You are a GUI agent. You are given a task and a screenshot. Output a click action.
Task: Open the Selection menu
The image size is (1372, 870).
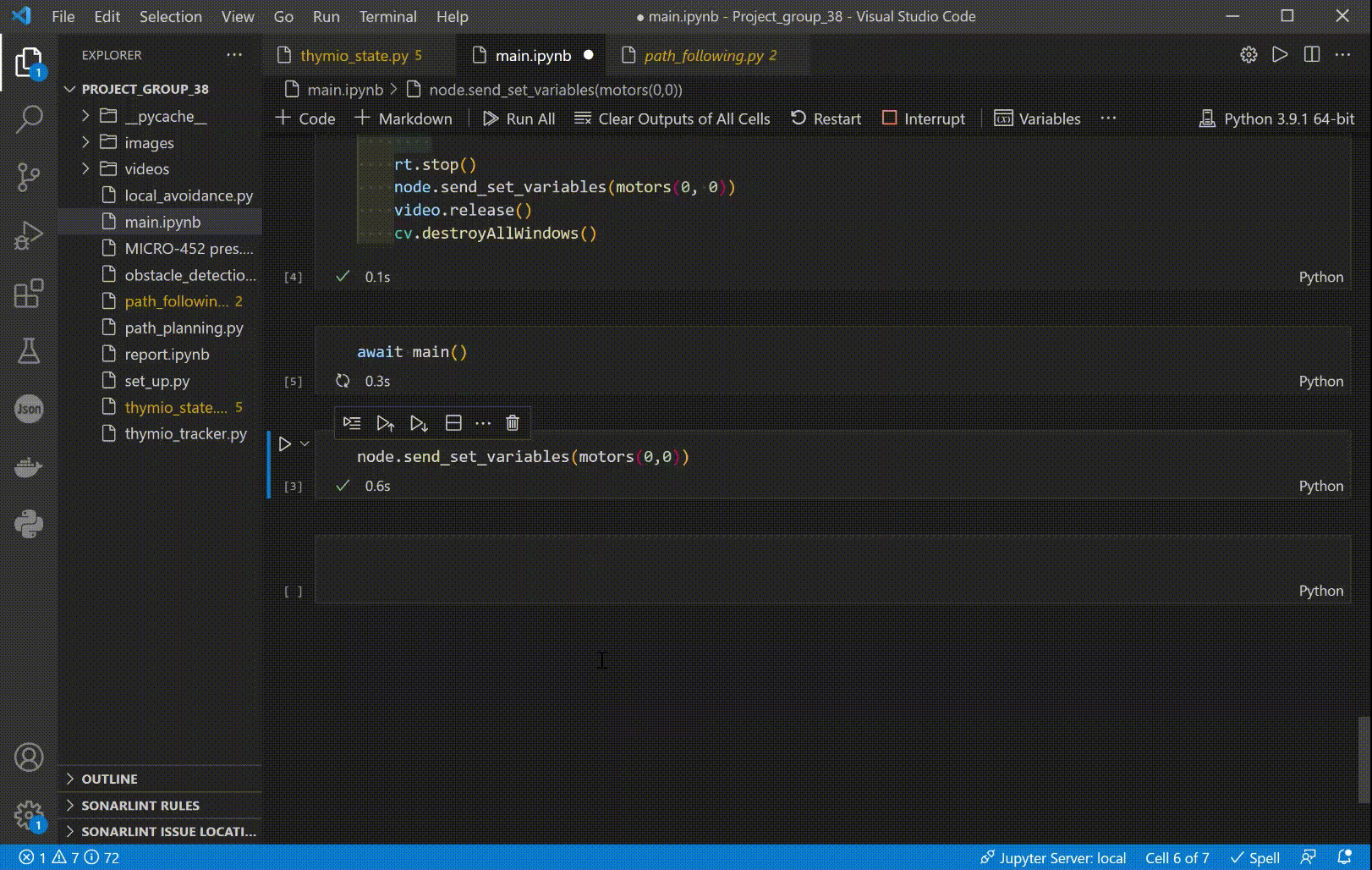pos(170,16)
